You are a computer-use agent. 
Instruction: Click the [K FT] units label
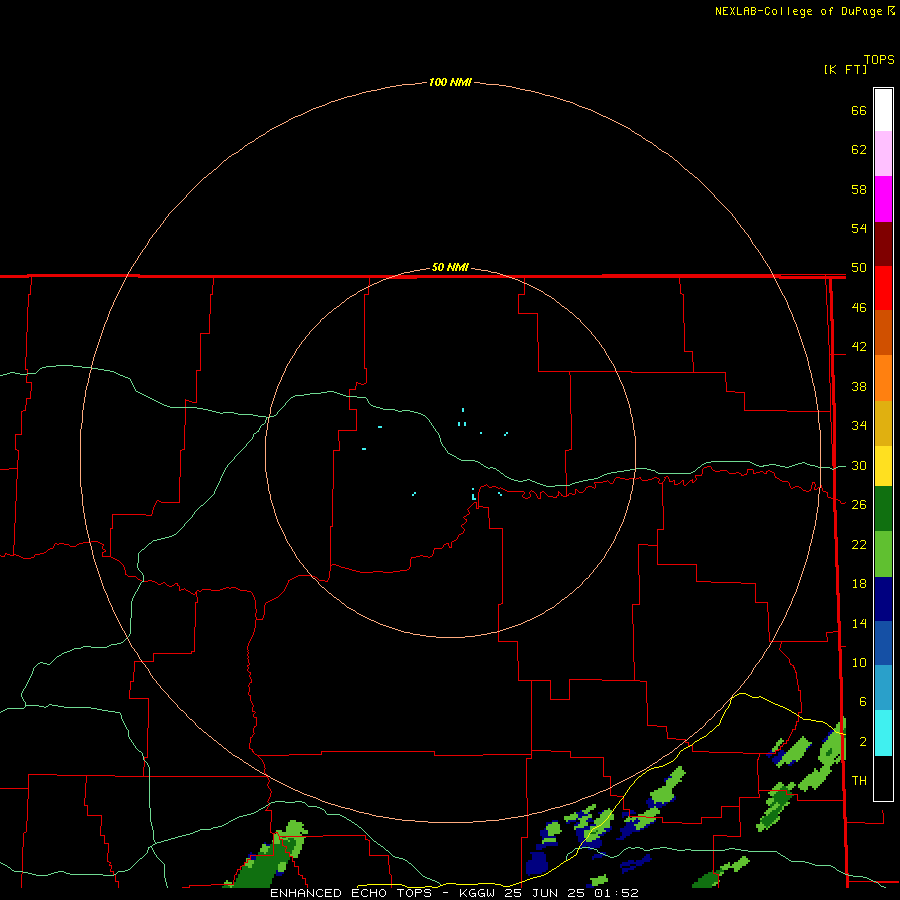[845, 69]
